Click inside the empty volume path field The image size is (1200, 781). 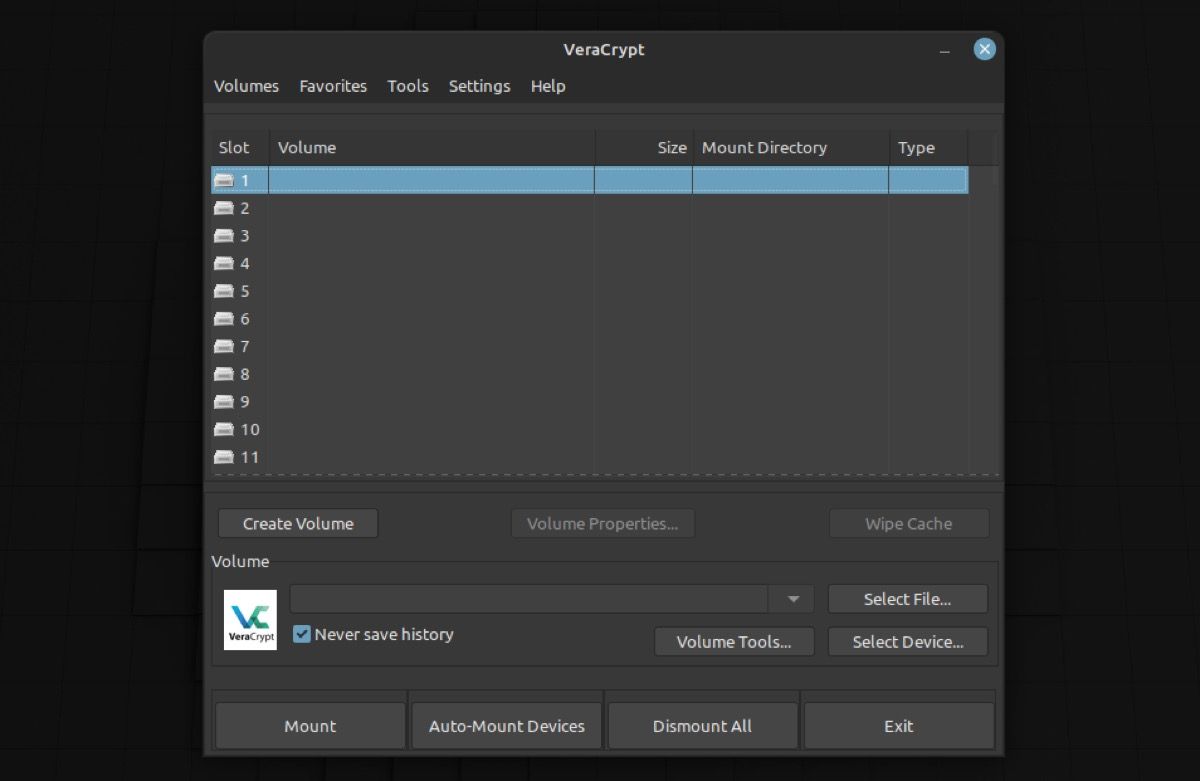click(x=530, y=598)
